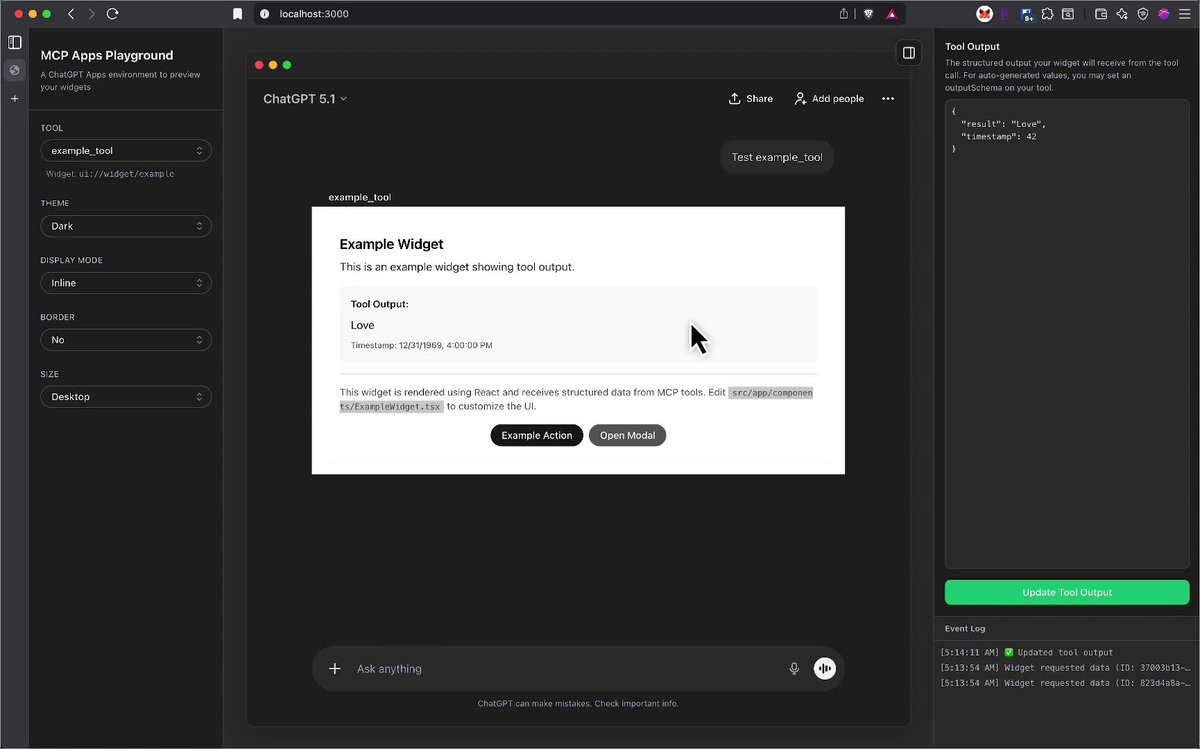Screen dimensions: 1200x749
Task: Click the Example Widget heading
Action: pyautogui.click(x=391, y=244)
